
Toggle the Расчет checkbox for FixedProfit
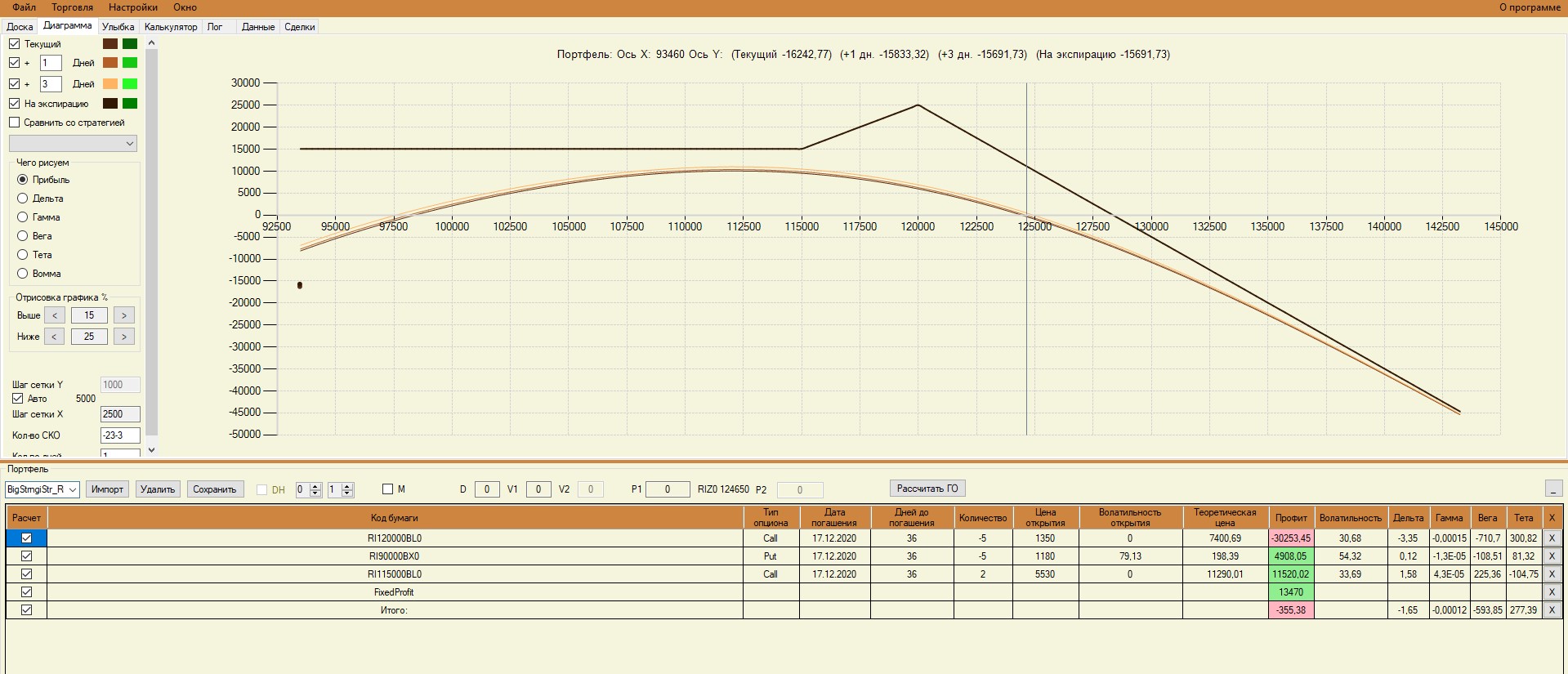coord(26,592)
